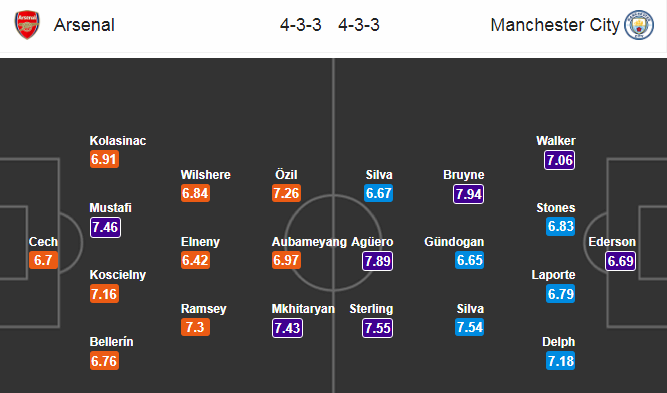
Task: Open the Arsenal team name link
Action: pyautogui.click(x=84, y=25)
